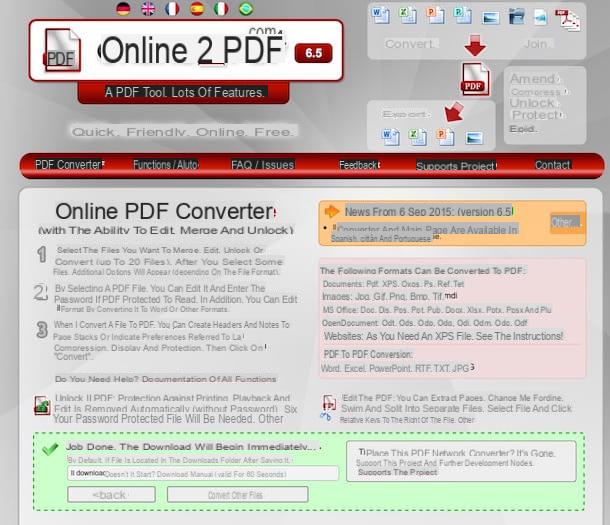Switch language to German flag
This screenshot has width=610, height=525.
[x=123, y=9]
